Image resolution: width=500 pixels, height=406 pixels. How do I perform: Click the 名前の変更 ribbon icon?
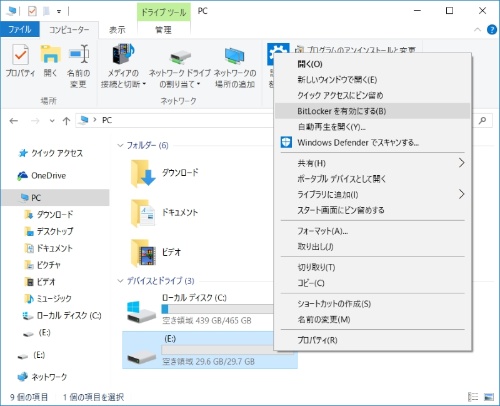point(78,54)
